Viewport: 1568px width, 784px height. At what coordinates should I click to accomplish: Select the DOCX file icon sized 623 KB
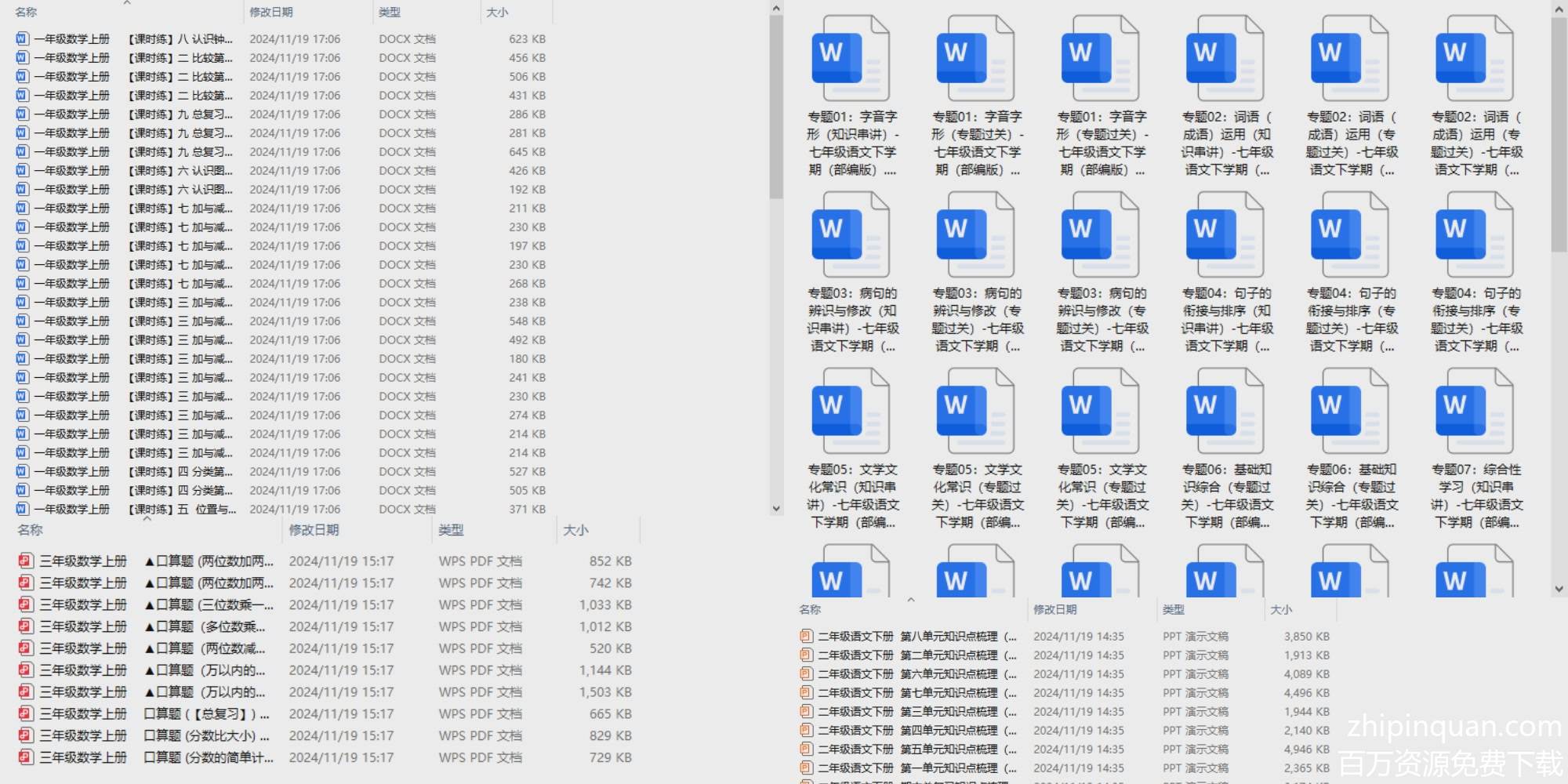(x=22, y=39)
